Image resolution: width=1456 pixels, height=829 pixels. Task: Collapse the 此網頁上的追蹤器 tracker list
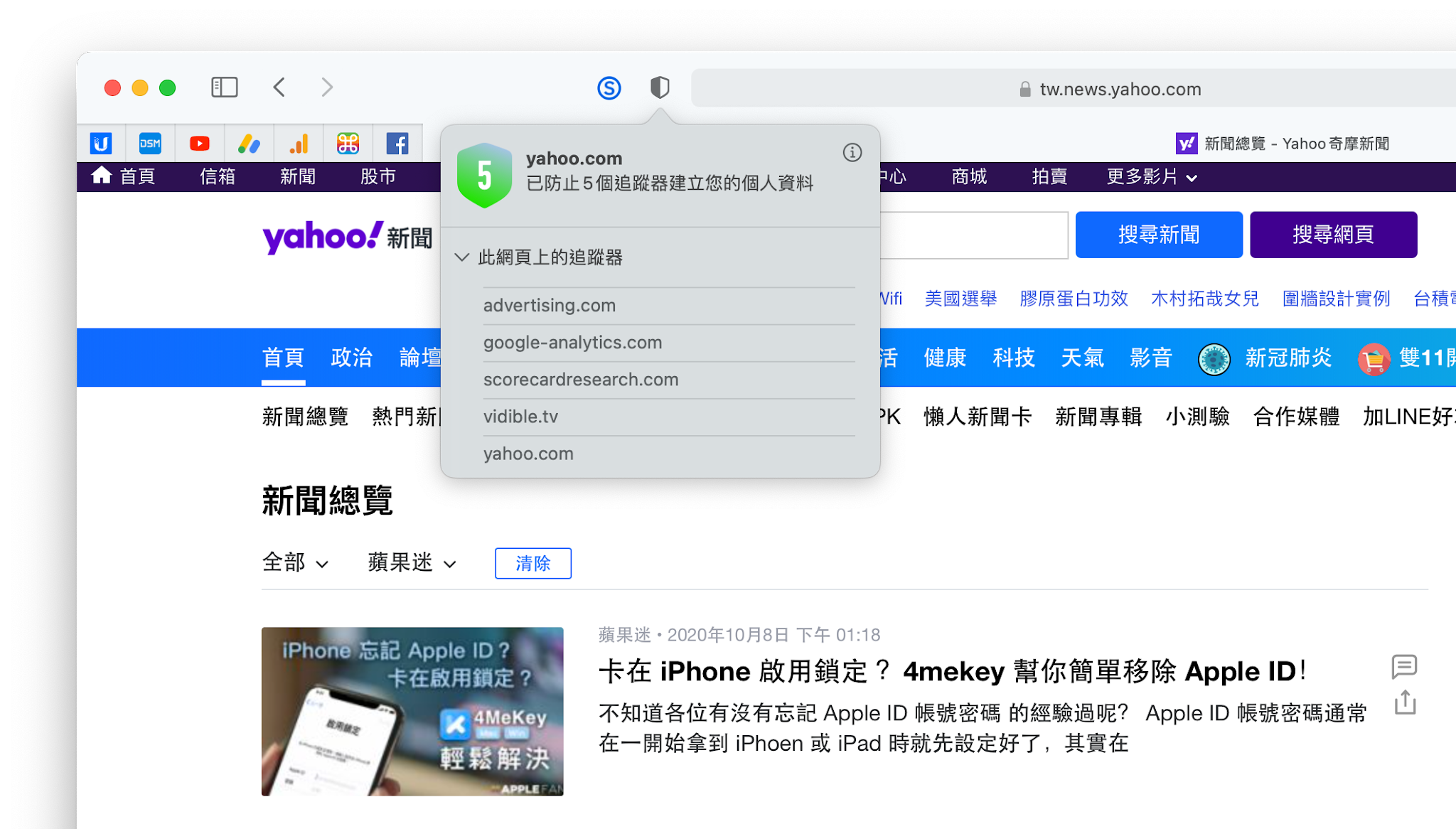462,257
